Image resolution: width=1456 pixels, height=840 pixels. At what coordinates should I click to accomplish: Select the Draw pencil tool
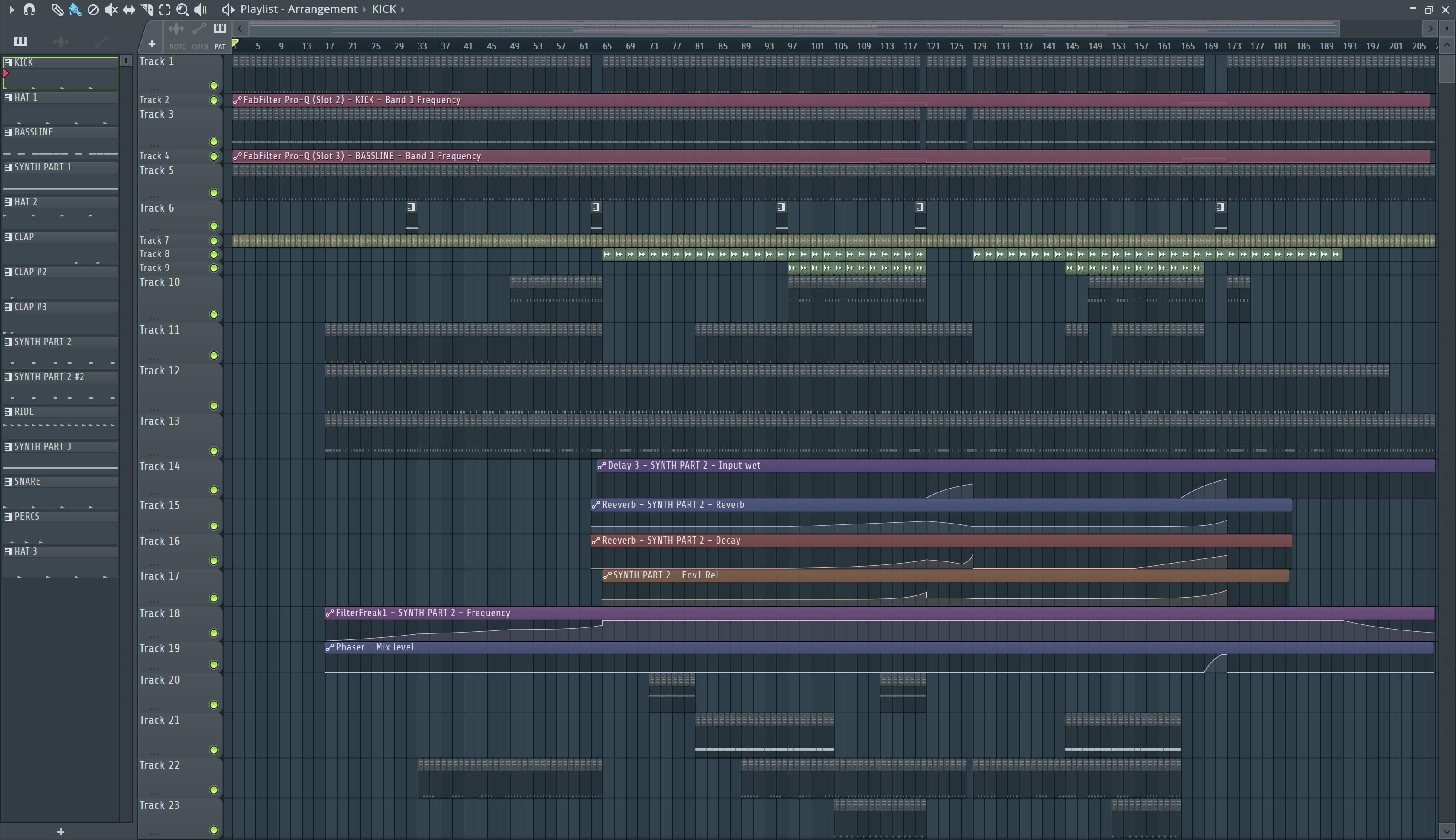[57, 9]
